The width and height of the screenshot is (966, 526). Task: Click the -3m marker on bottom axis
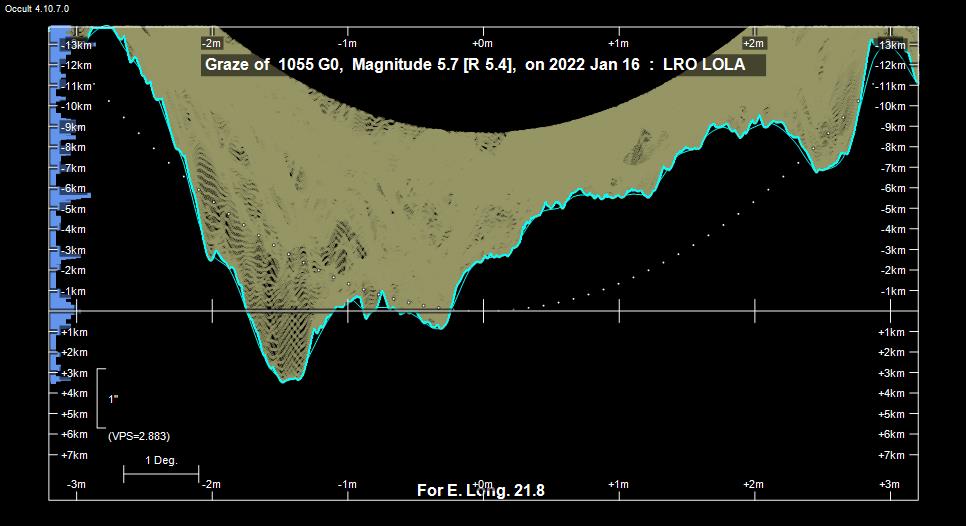tap(76, 485)
